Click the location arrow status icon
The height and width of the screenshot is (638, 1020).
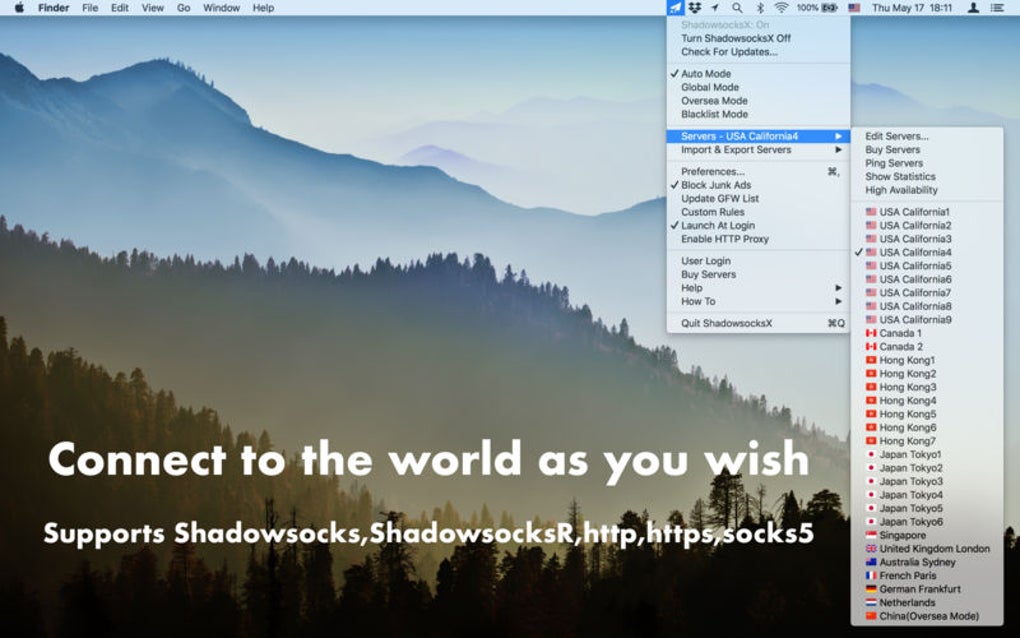click(x=715, y=8)
